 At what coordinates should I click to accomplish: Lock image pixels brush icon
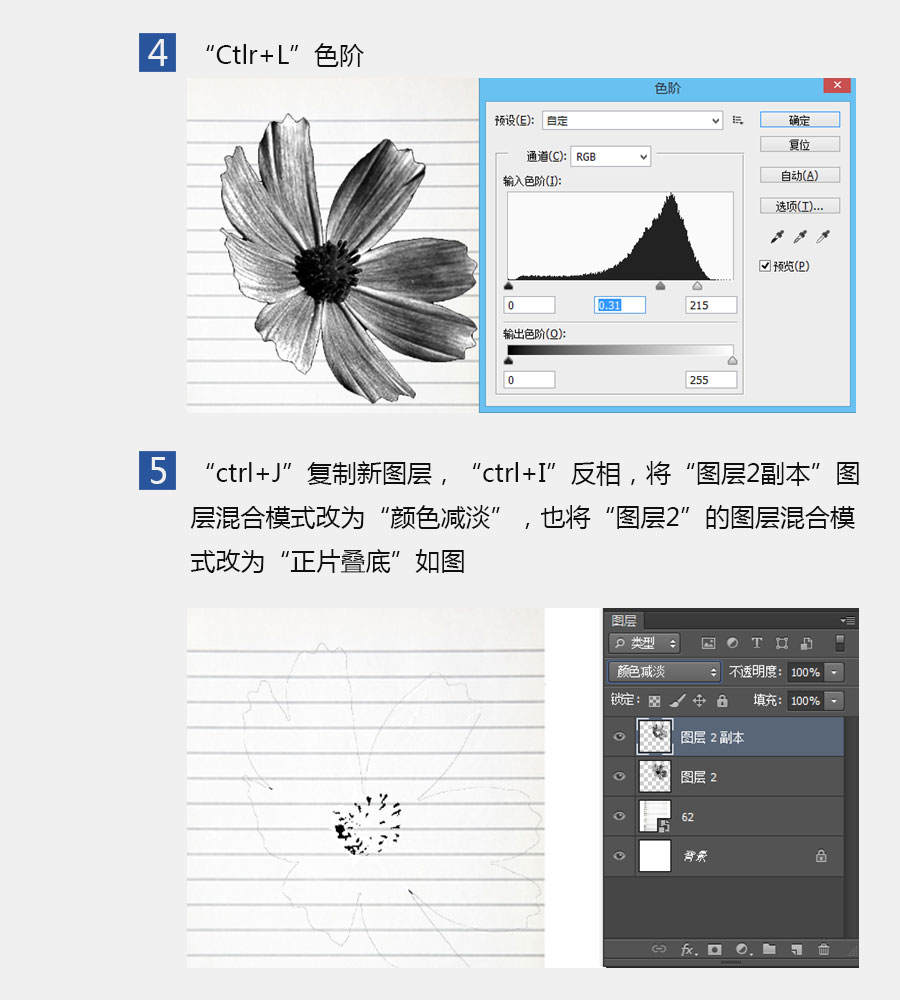coord(677,701)
